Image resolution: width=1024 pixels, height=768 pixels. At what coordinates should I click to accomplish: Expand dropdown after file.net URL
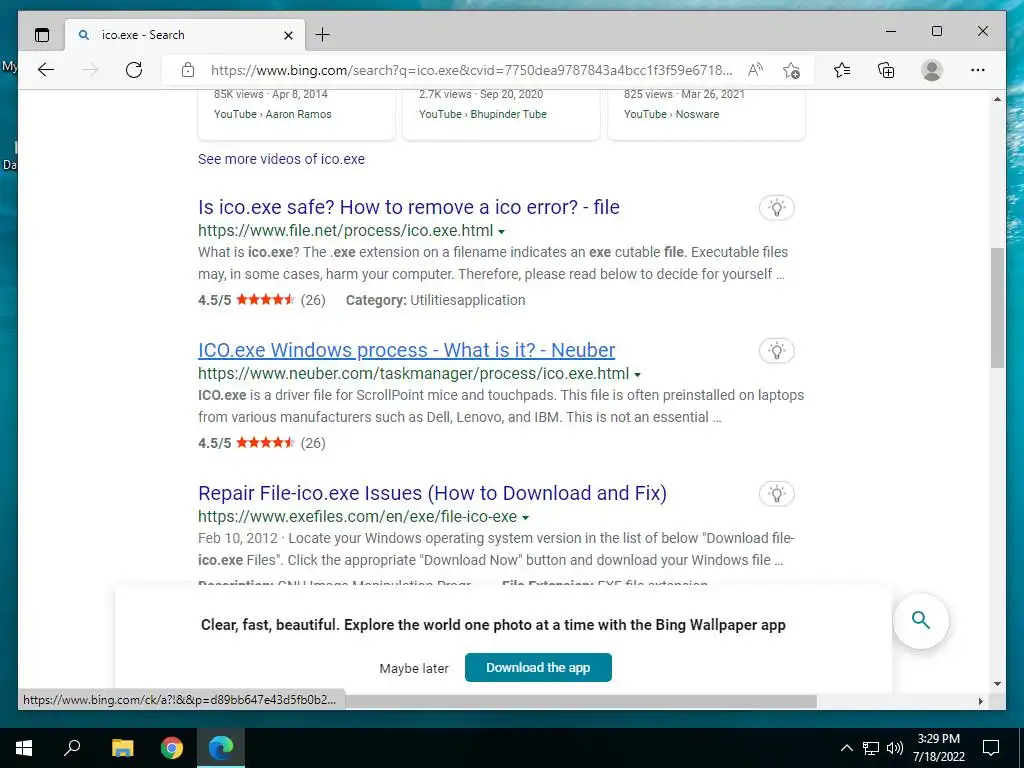tap(502, 232)
